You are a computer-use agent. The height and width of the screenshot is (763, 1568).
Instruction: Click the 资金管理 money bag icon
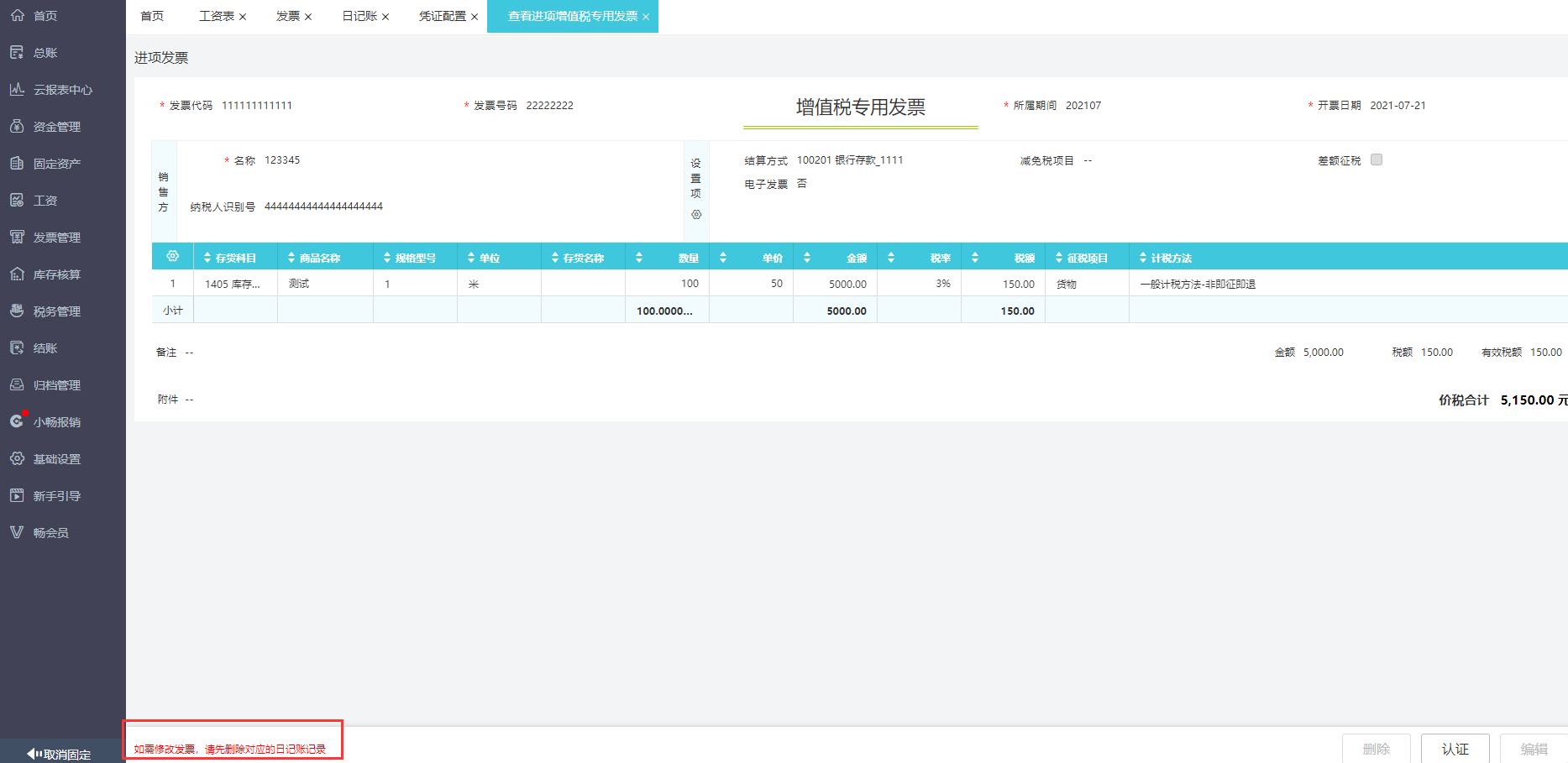(x=17, y=127)
